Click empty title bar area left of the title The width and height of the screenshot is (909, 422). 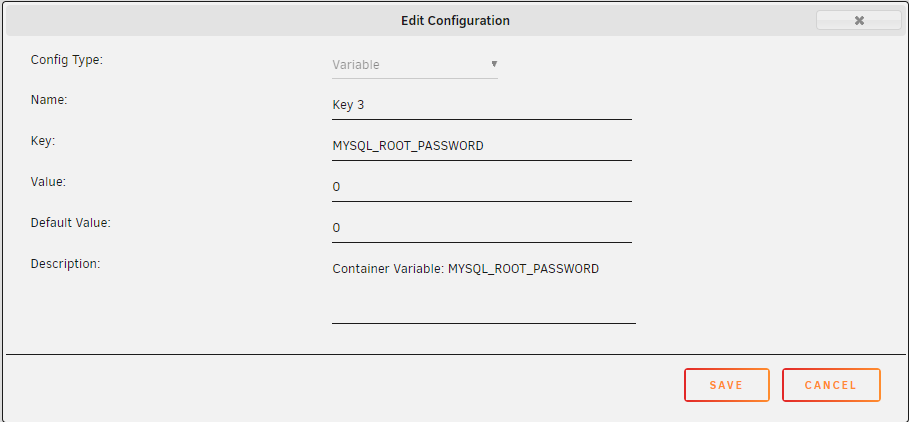tap(200, 20)
